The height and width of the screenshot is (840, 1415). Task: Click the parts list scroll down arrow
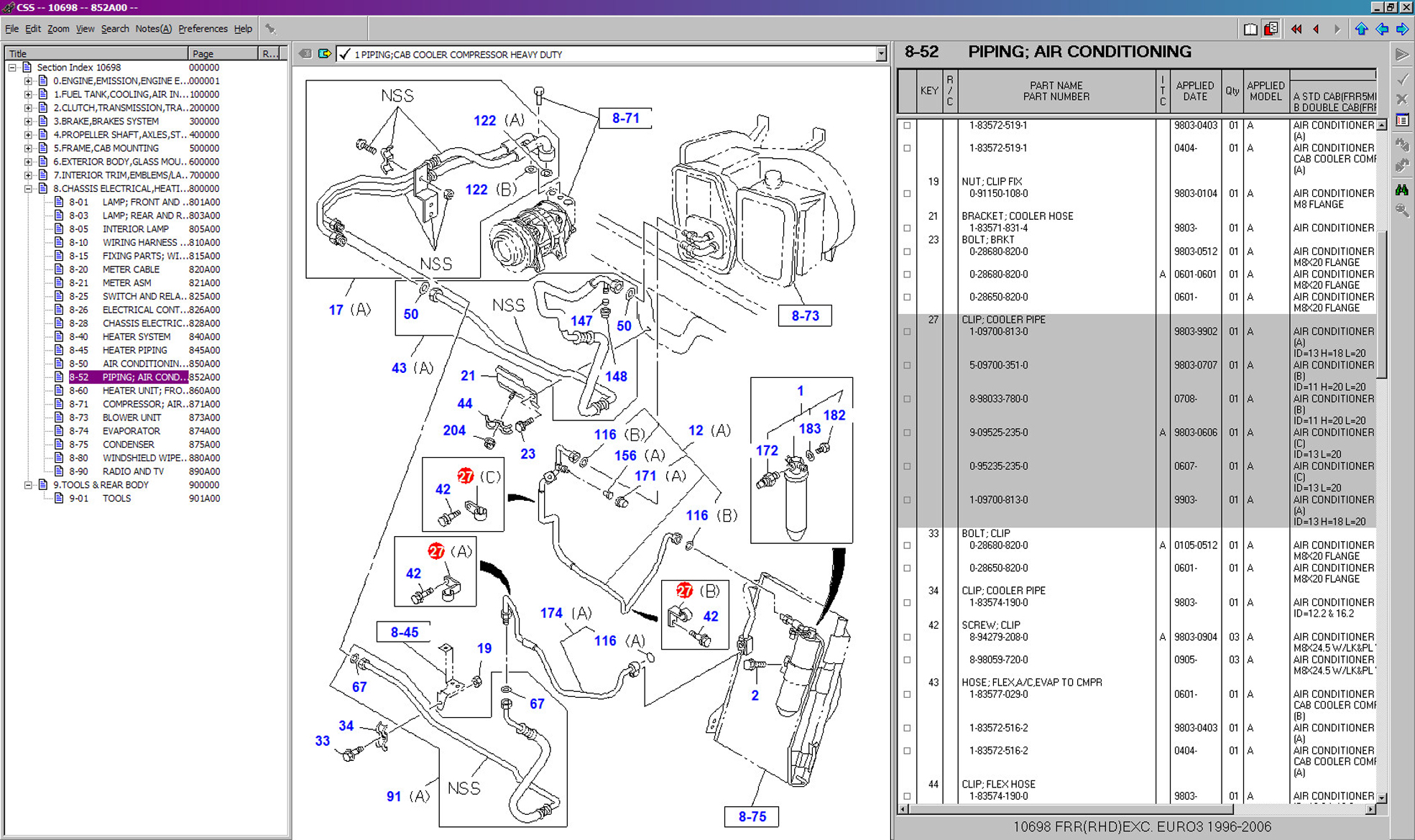click(x=1381, y=797)
